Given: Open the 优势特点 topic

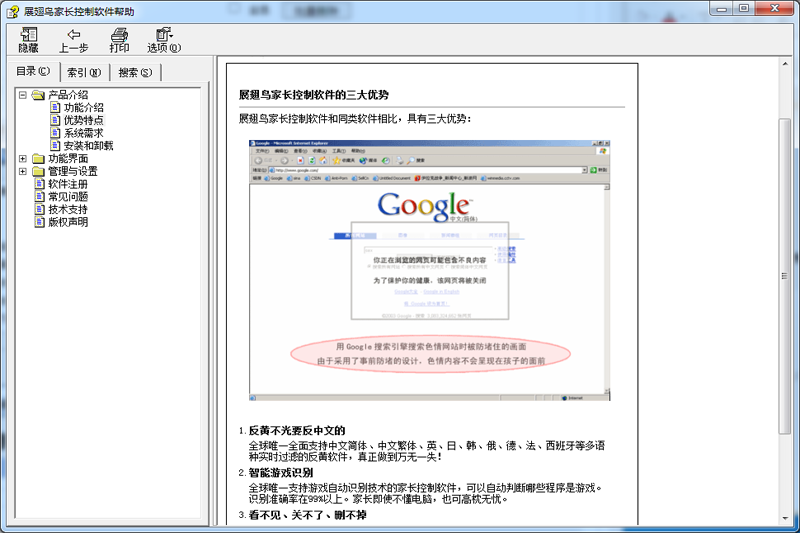Looking at the screenshot, I should click(x=84, y=120).
